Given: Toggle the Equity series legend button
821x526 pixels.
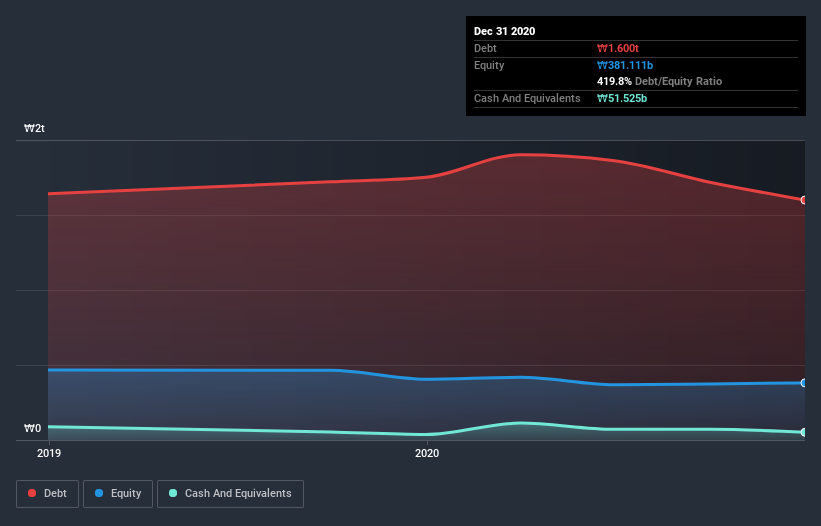Looking at the screenshot, I should coord(118,494).
